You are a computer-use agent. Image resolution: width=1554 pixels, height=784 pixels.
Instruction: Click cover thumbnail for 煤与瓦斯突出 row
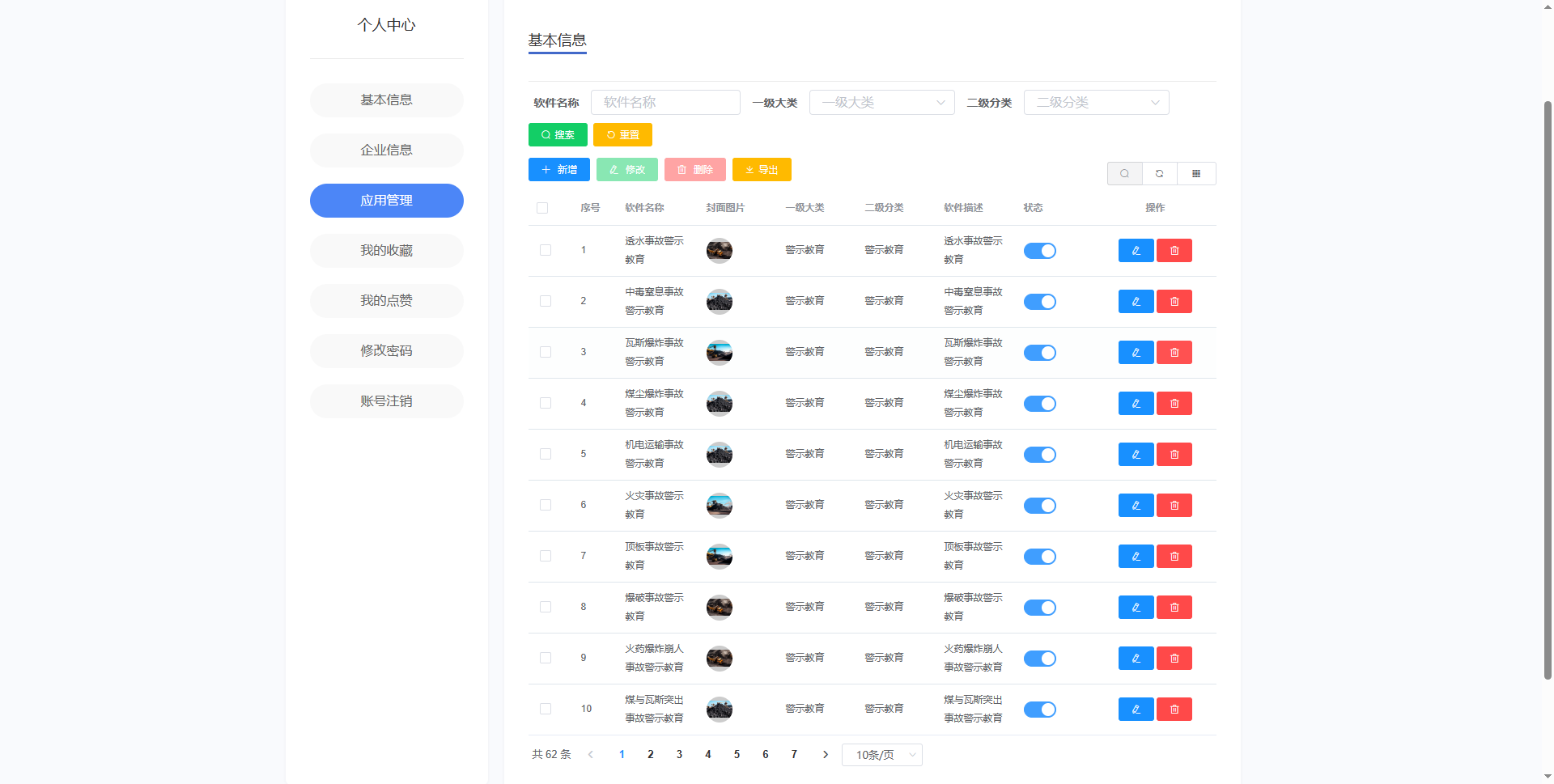point(720,710)
